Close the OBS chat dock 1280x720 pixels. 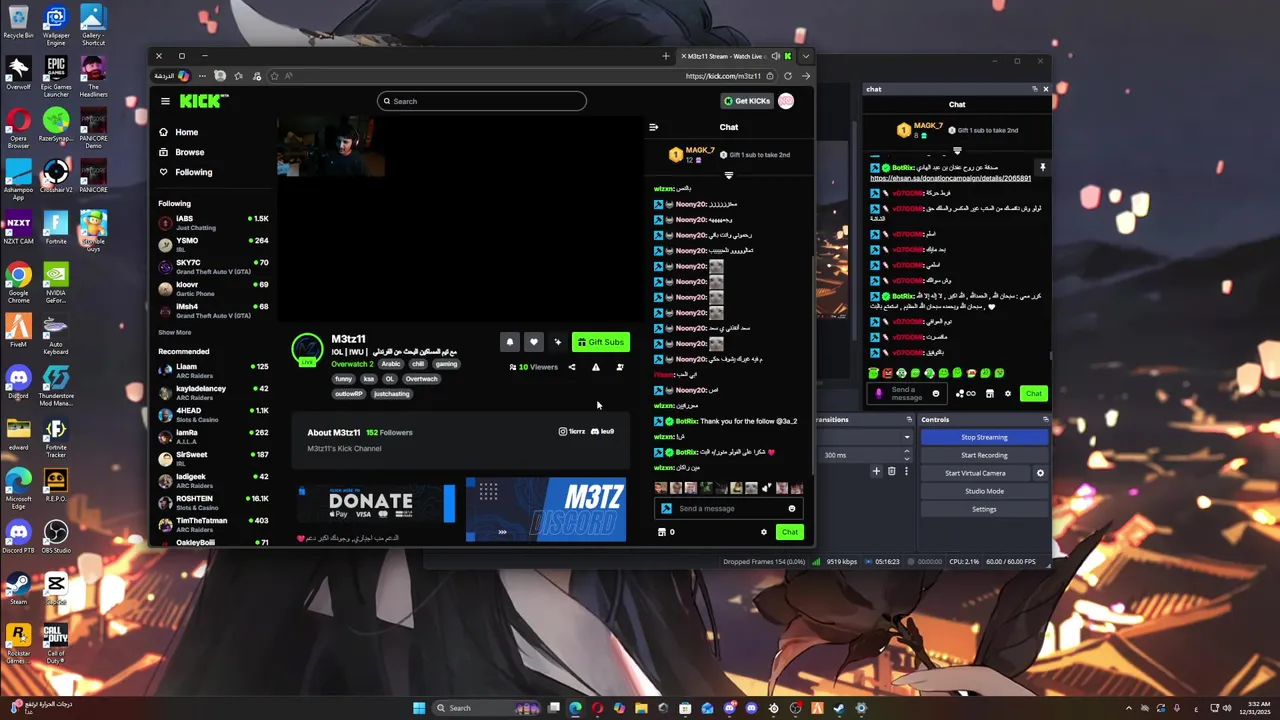[1046, 89]
